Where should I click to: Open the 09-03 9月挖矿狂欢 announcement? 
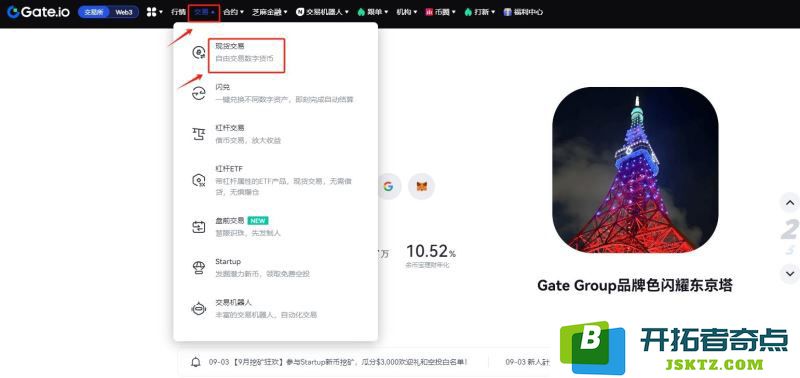coord(338,362)
